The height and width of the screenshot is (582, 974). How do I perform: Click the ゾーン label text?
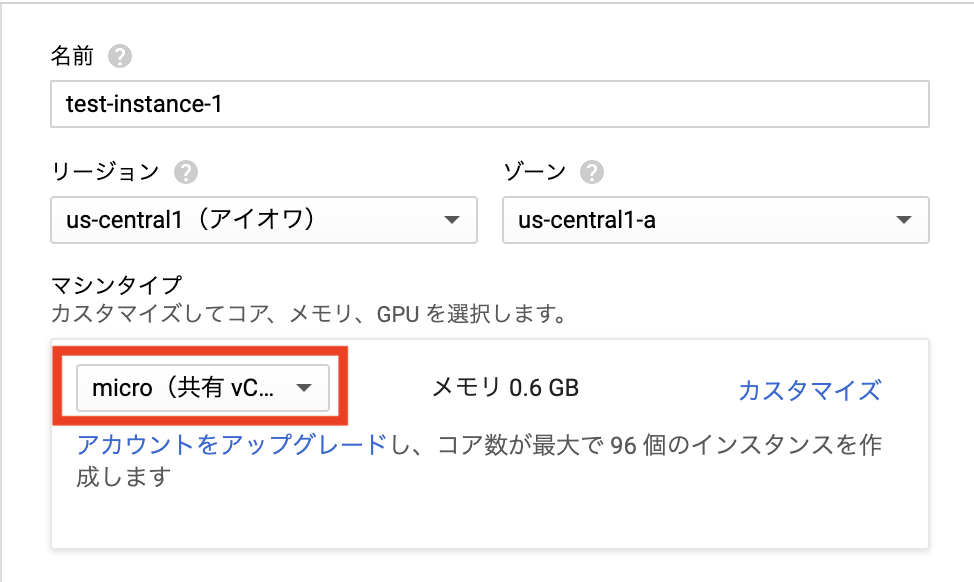pos(535,171)
